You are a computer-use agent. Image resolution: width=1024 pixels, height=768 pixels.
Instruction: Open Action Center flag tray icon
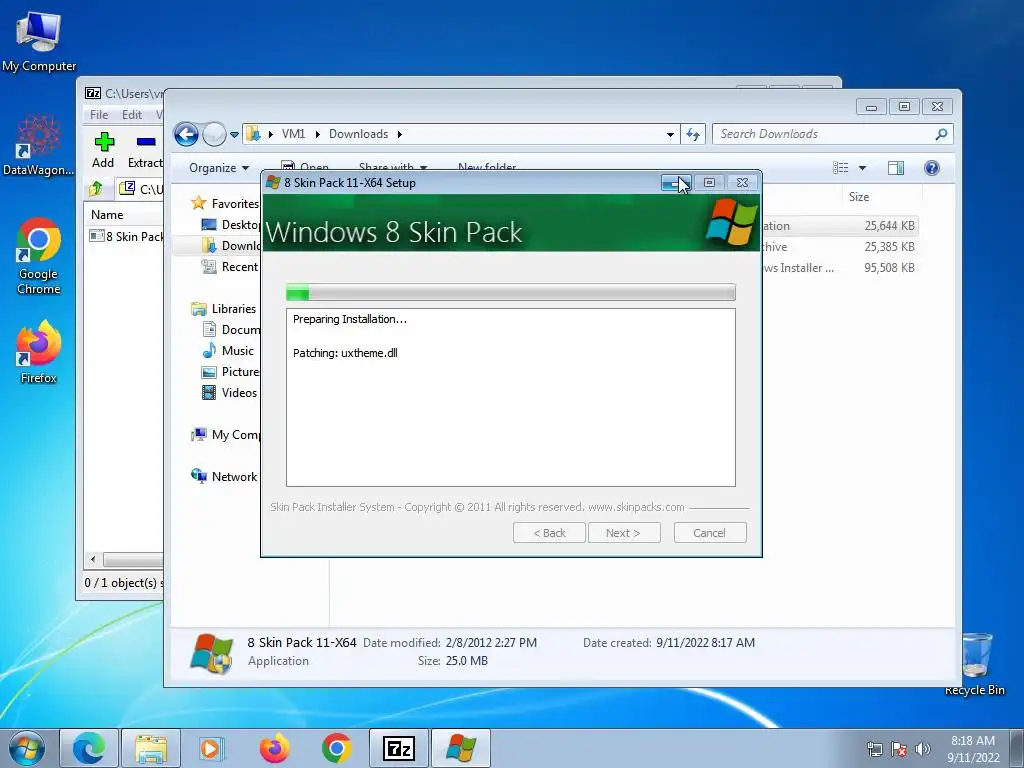[899, 749]
